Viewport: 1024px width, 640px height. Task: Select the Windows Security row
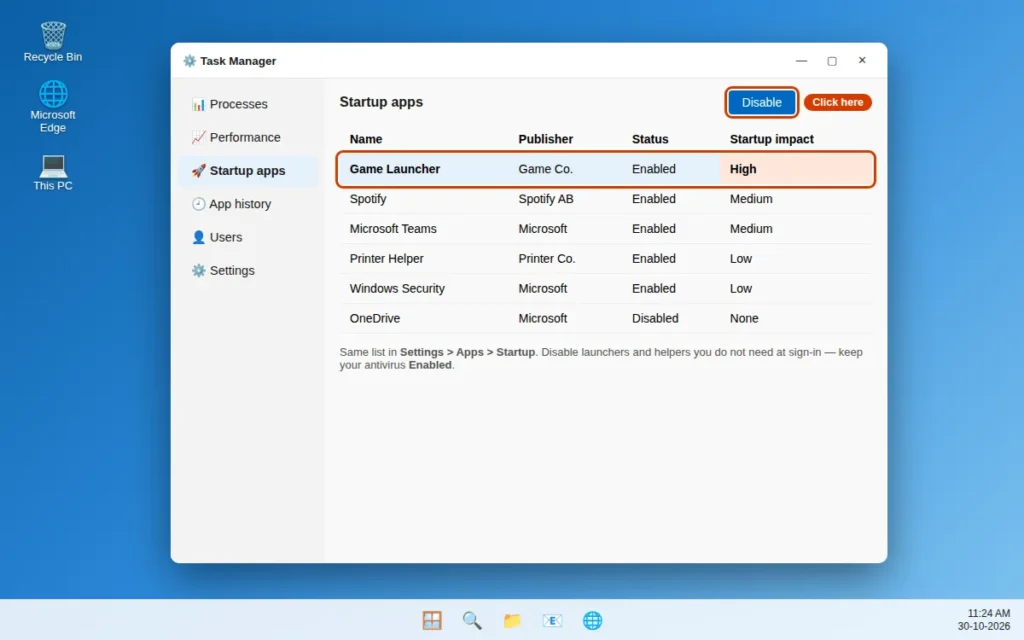click(x=605, y=289)
